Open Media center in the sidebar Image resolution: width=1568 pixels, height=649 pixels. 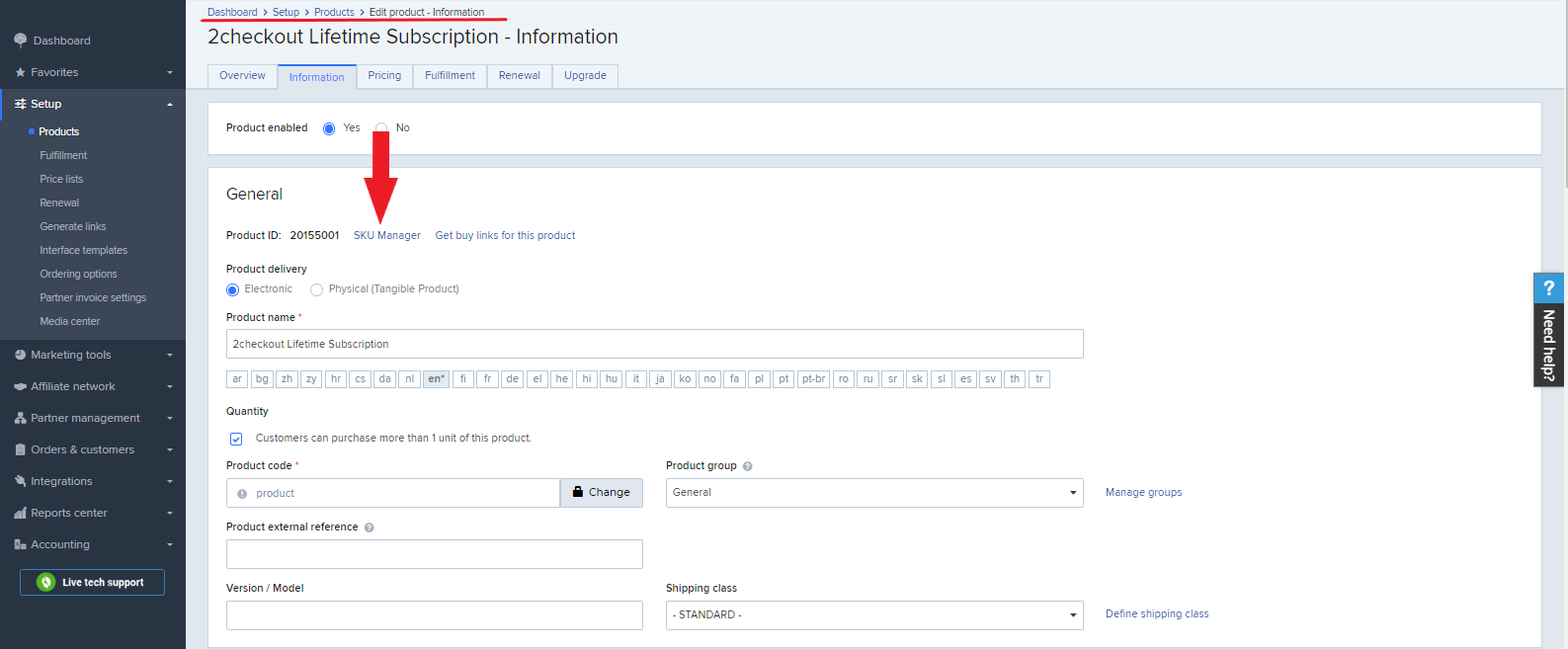pyautogui.click(x=70, y=322)
